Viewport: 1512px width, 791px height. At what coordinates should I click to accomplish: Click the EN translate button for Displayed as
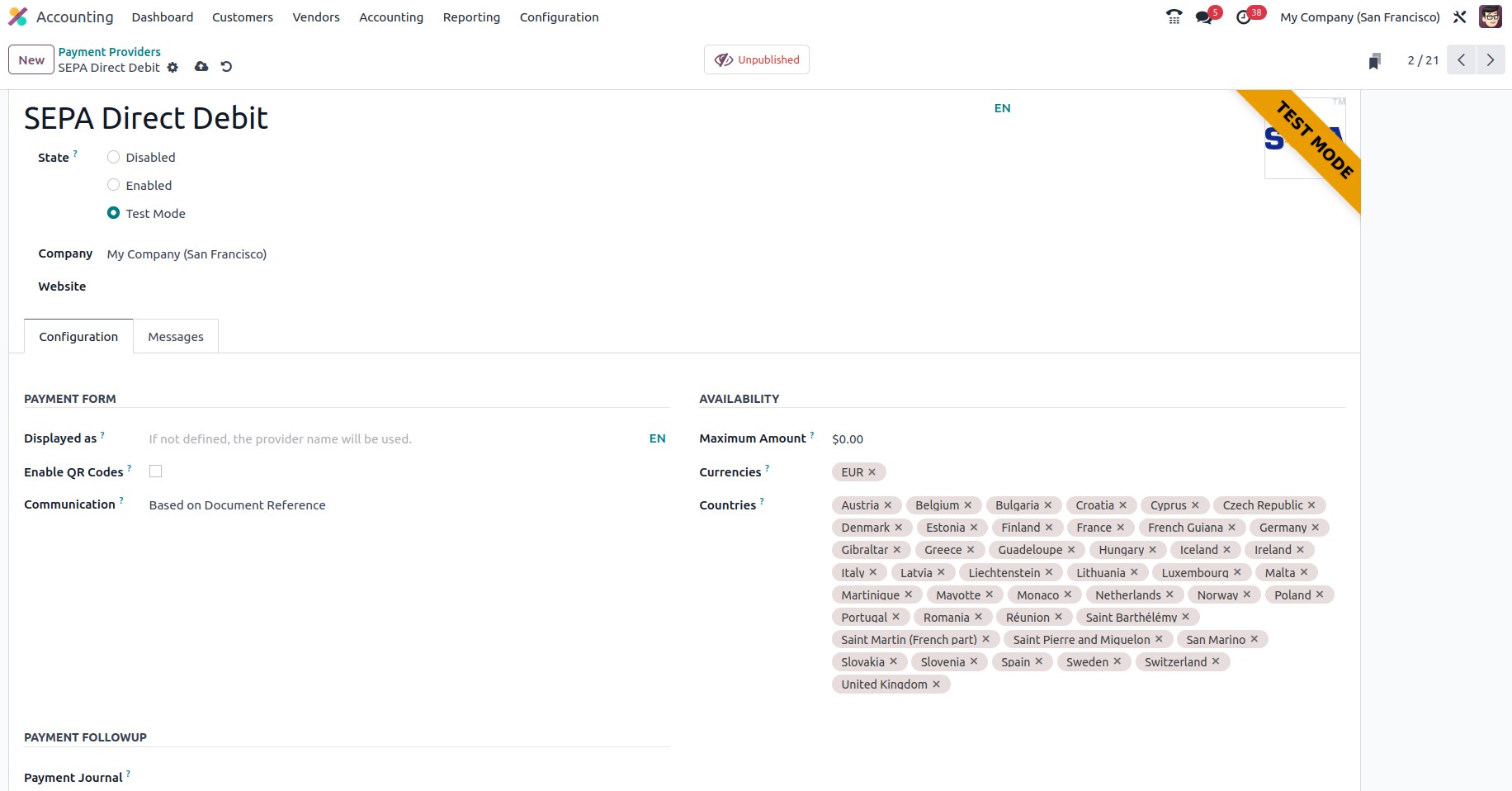(657, 438)
